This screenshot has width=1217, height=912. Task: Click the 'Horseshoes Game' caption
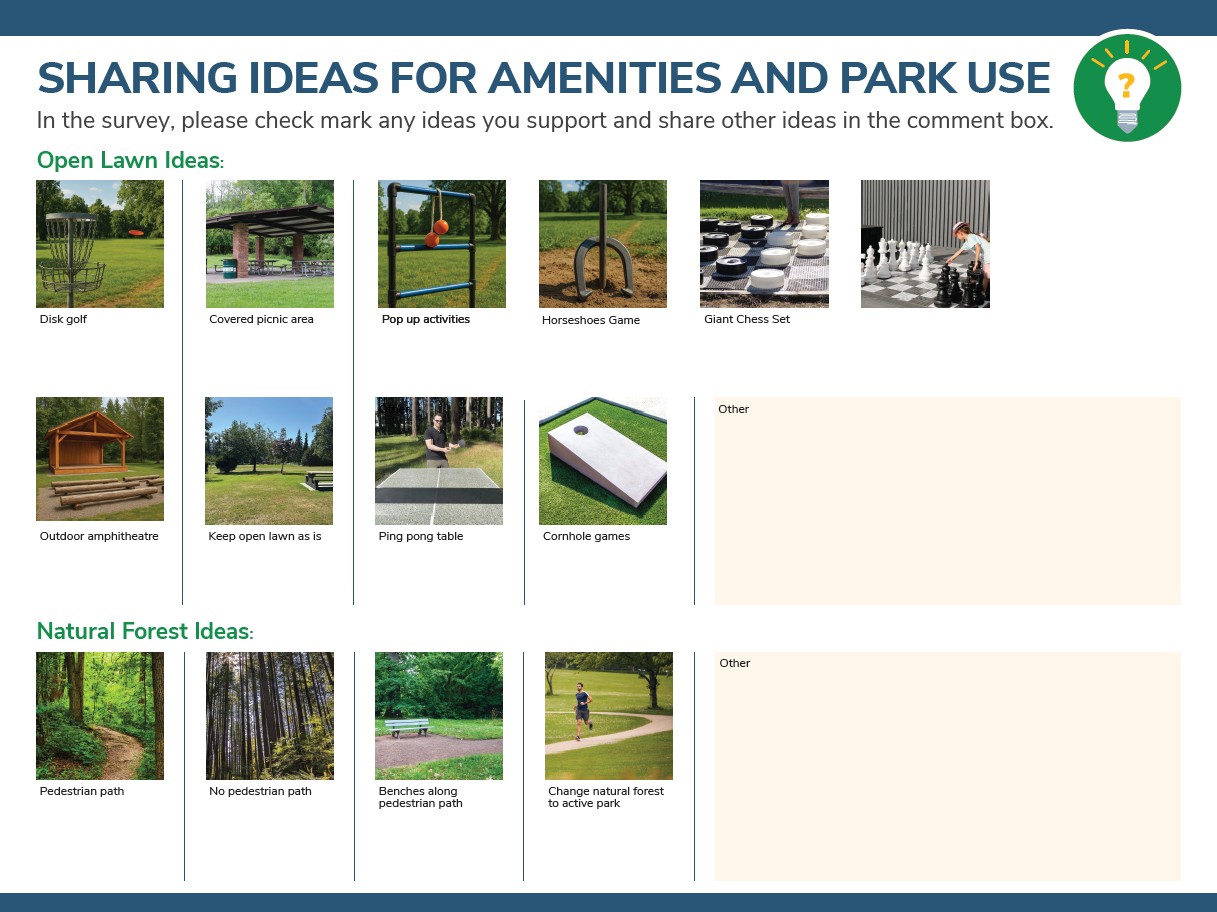click(x=591, y=321)
